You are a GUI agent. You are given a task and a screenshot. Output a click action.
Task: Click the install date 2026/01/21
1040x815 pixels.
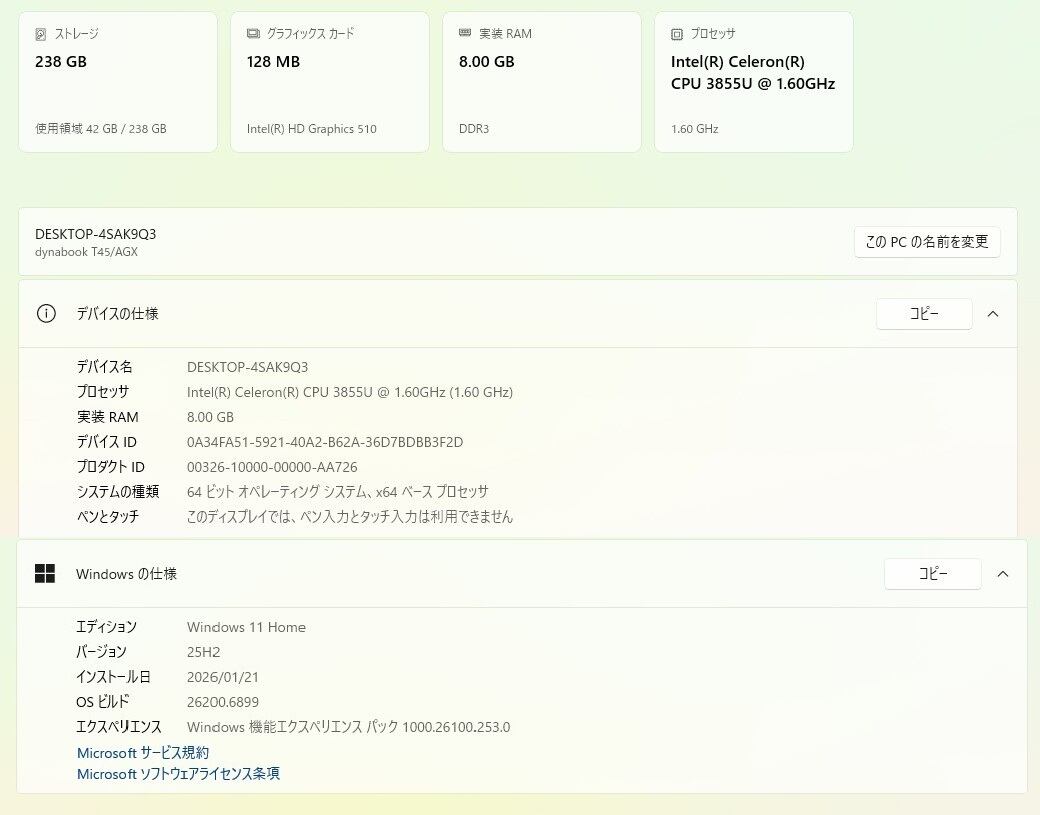click(222, 677)
